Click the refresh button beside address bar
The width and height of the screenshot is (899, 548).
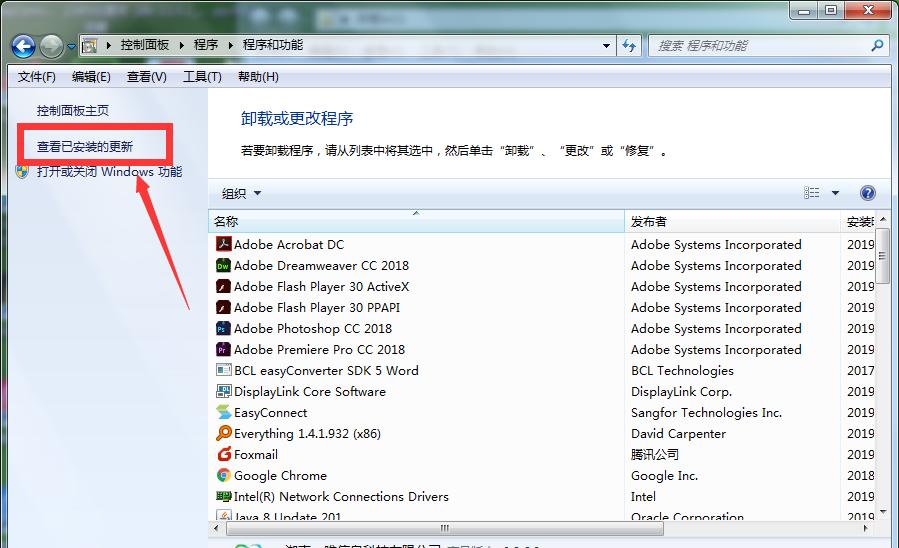(x=629, y=46)
